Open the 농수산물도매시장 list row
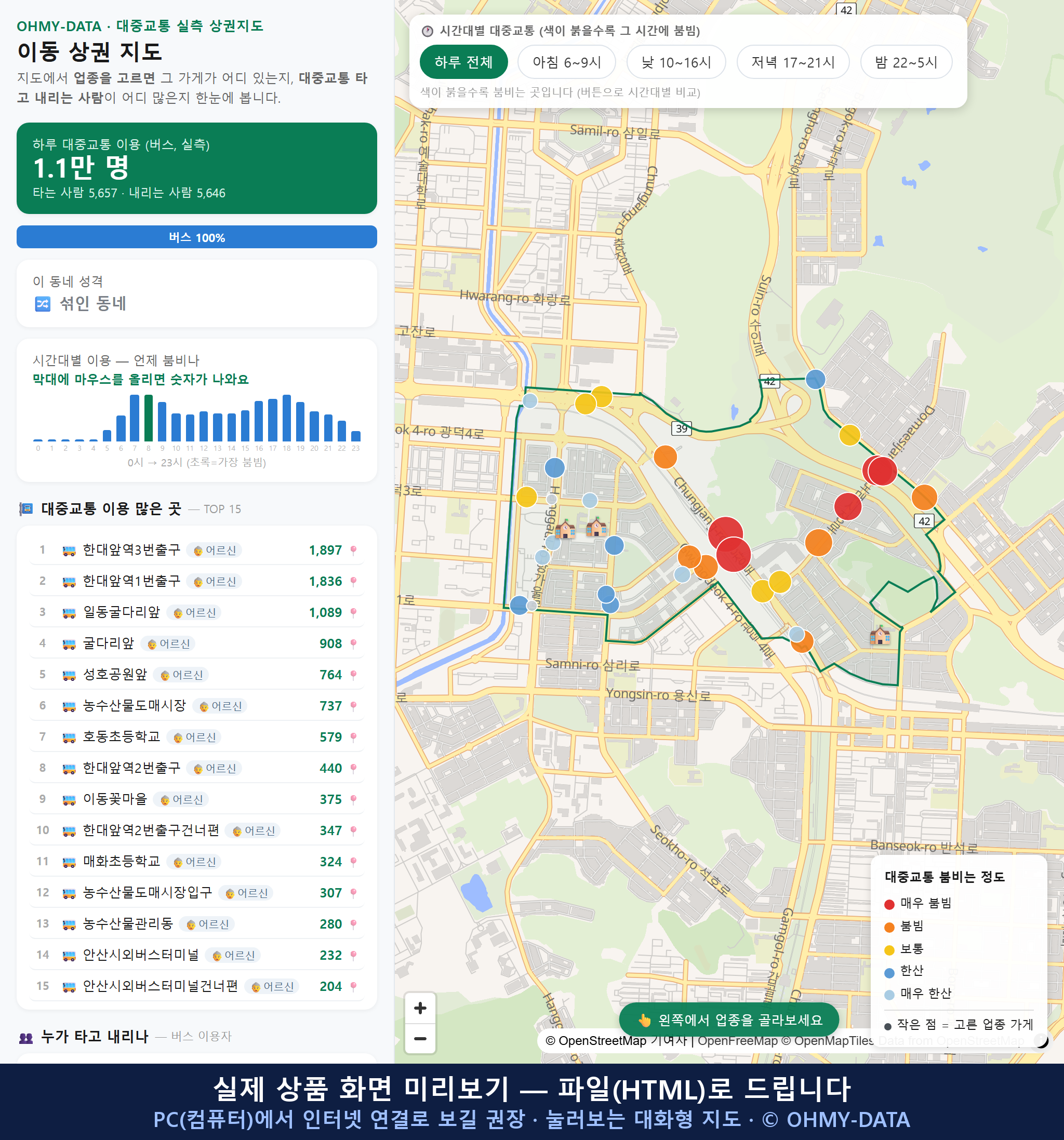 click(196, 706)
